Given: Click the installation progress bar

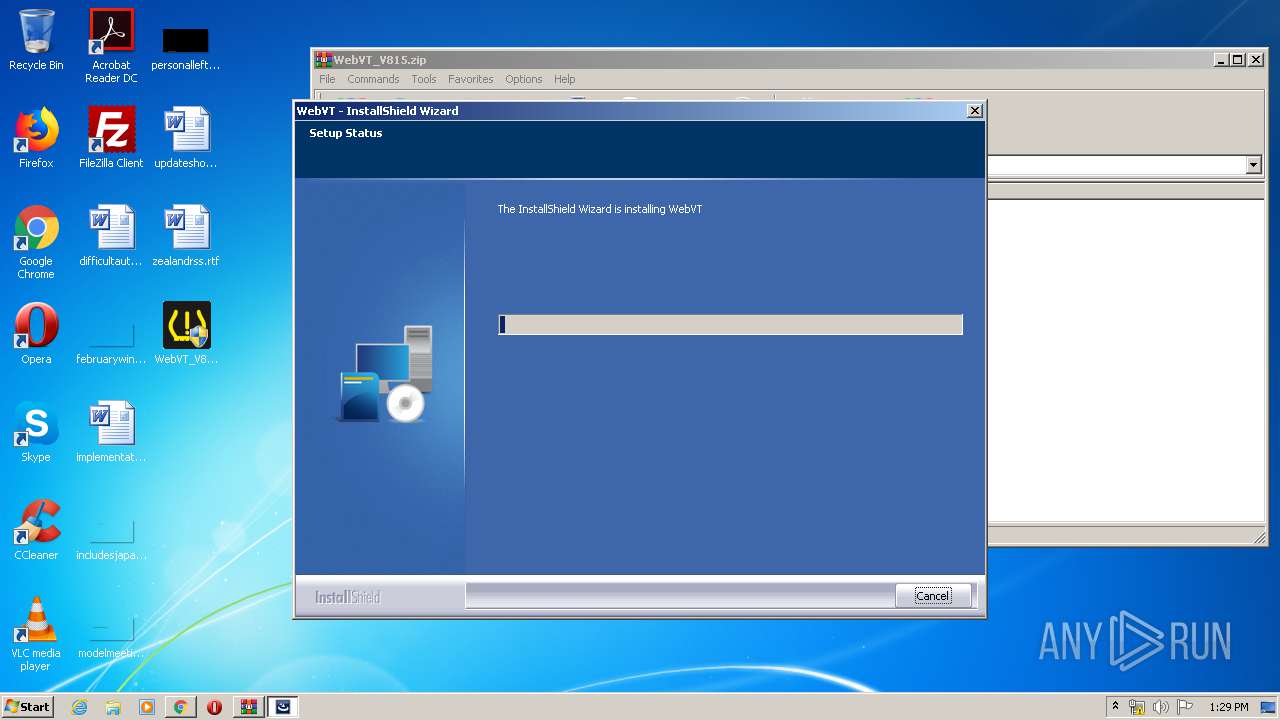Looking at the screenshot, I should click(x=730, y=324).
